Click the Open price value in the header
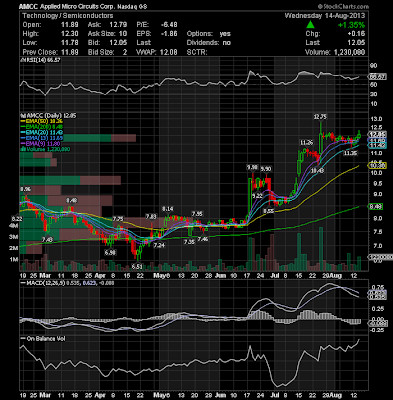This screenshot has height=400, width=393. (x=70, y=25)
